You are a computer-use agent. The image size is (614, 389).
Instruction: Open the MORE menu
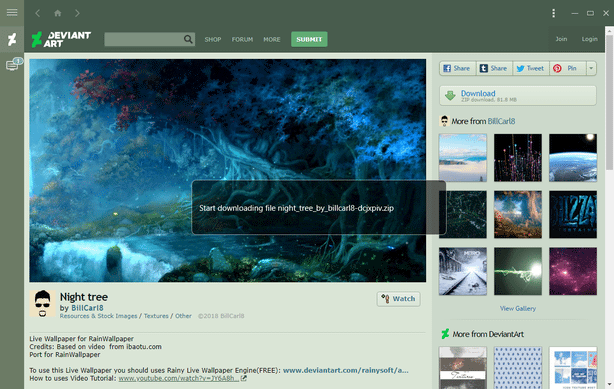[272, 40]
